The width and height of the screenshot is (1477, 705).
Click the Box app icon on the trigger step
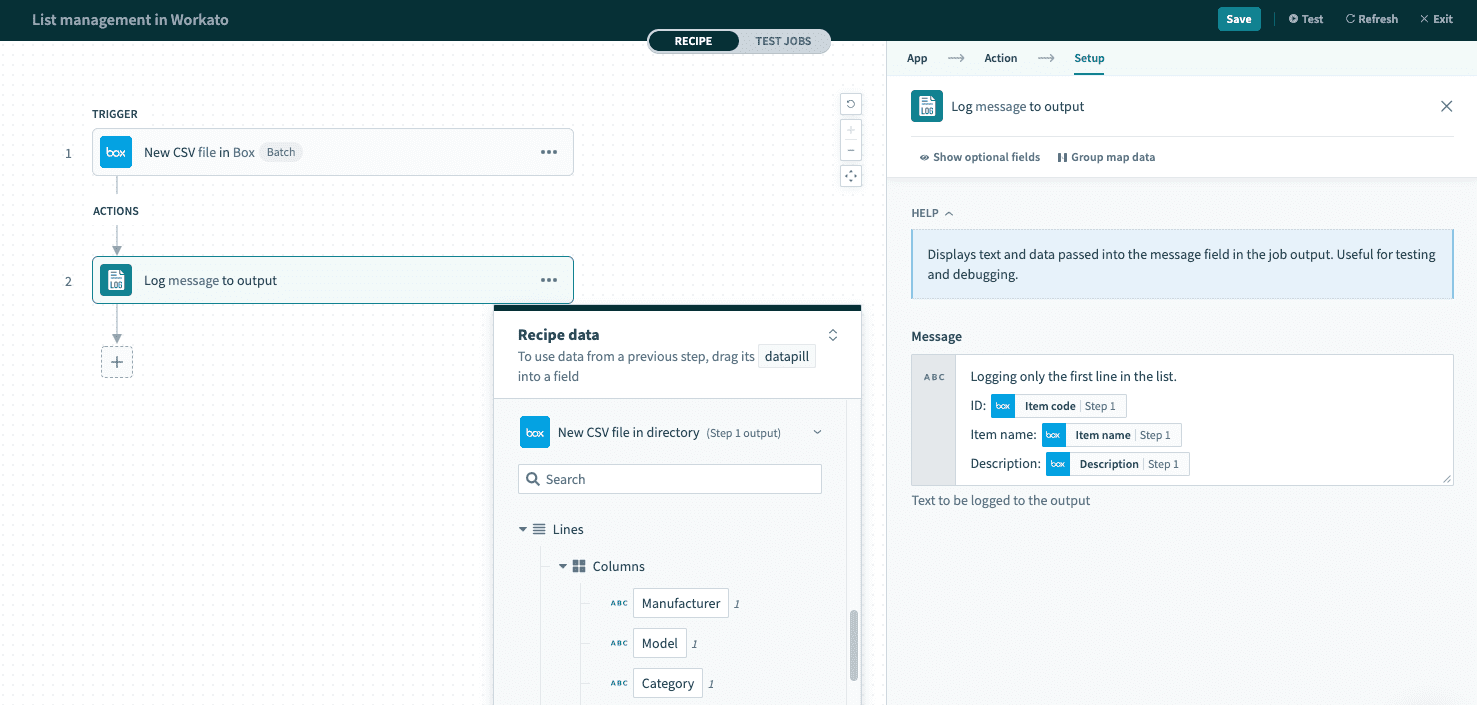click(115, 152)
